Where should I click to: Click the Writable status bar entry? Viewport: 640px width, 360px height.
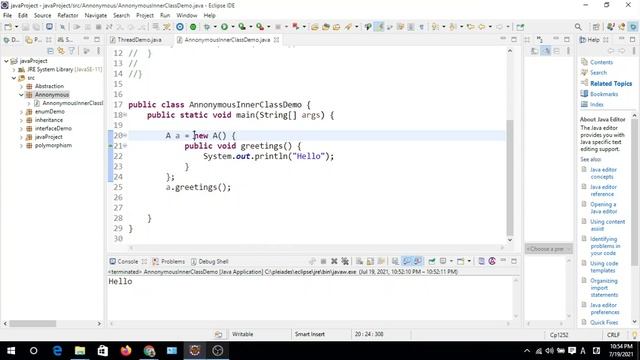(x=242, y=334)
